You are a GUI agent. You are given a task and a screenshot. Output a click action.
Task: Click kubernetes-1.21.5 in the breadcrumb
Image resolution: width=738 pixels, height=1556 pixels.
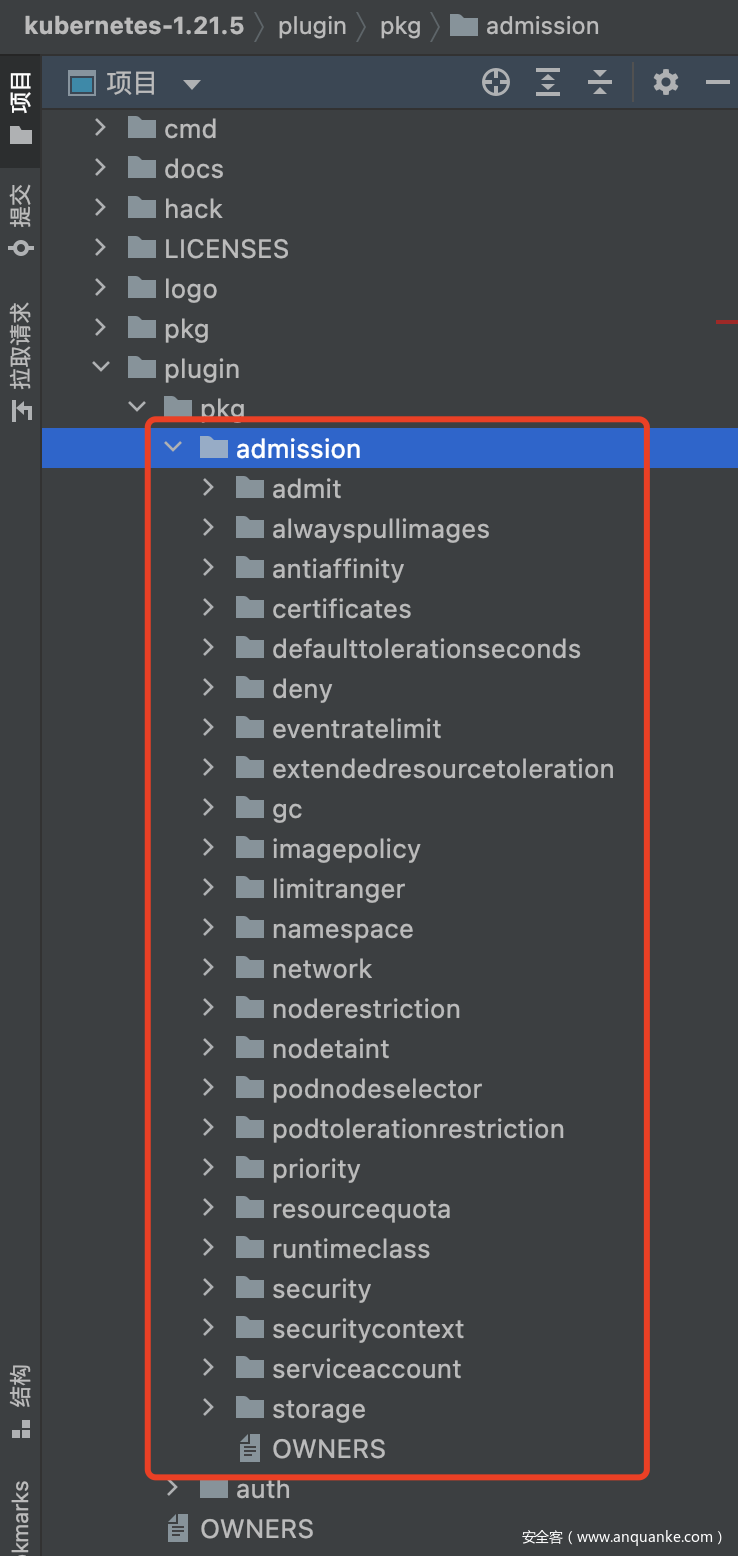[x=134, y=26]
